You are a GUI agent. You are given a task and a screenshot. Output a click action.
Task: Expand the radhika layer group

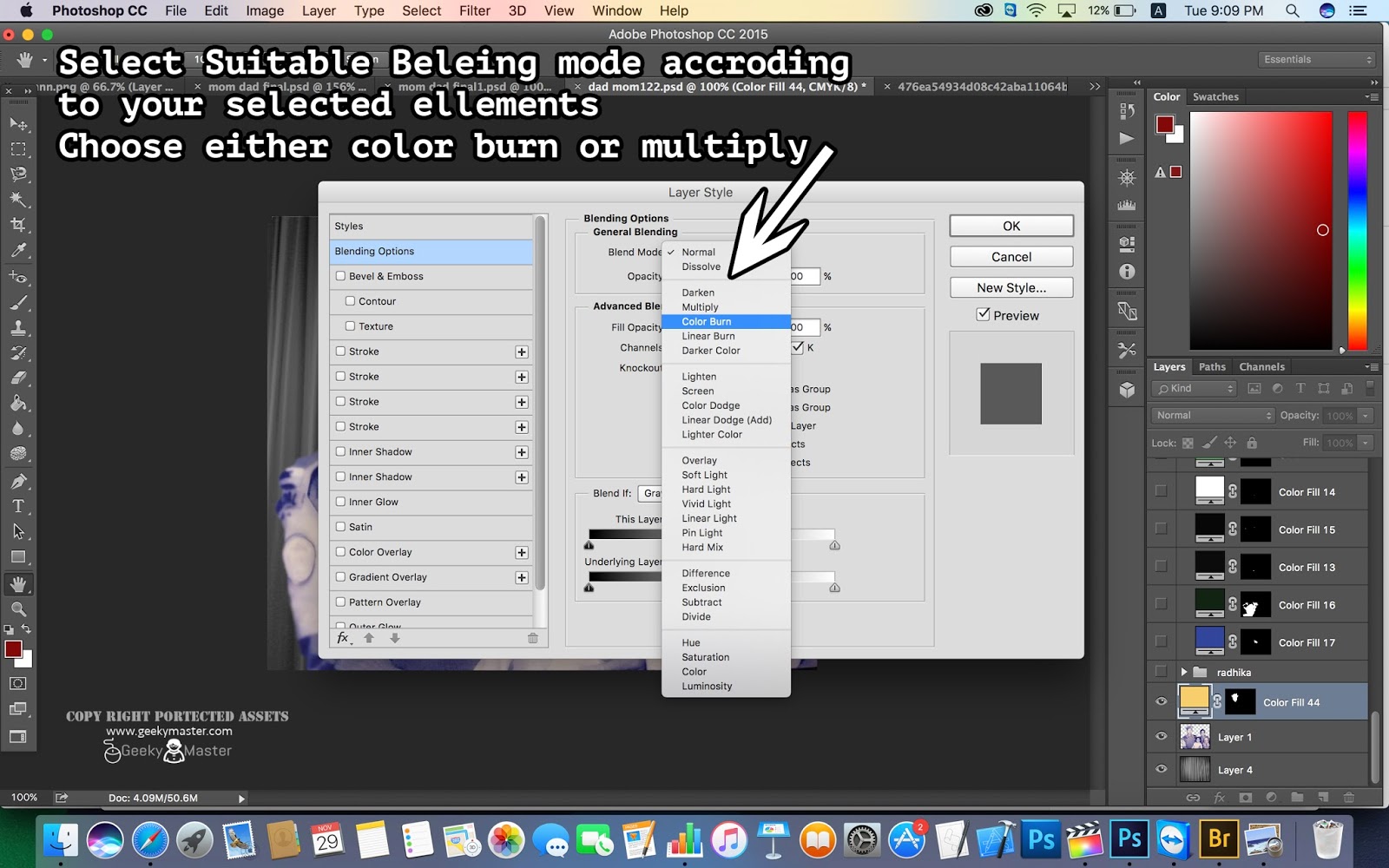click(x=1183, y=672)
